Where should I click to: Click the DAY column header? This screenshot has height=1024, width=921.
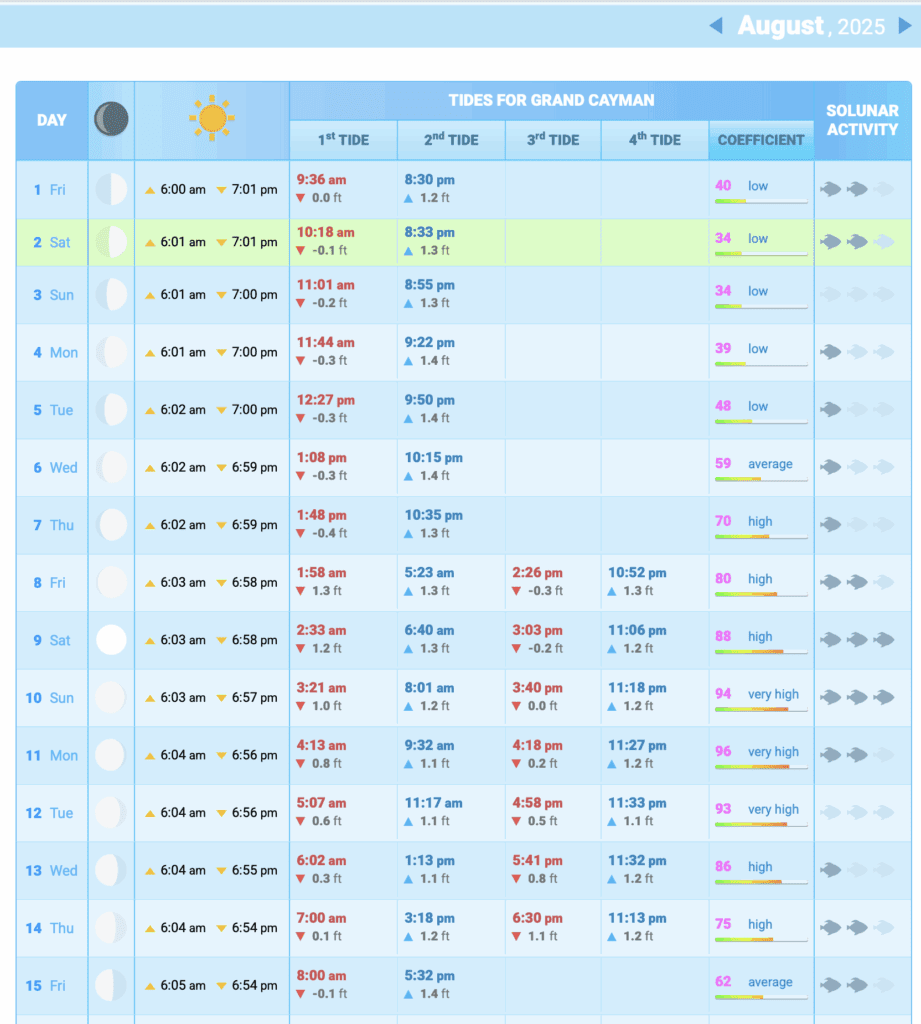(52, 120)
